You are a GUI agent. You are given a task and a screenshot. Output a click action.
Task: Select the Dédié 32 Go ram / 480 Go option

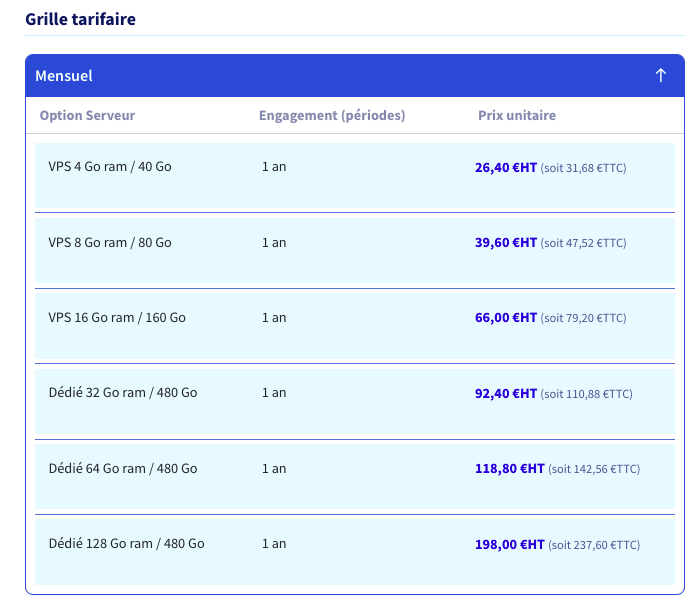click(x=355, y=401)
